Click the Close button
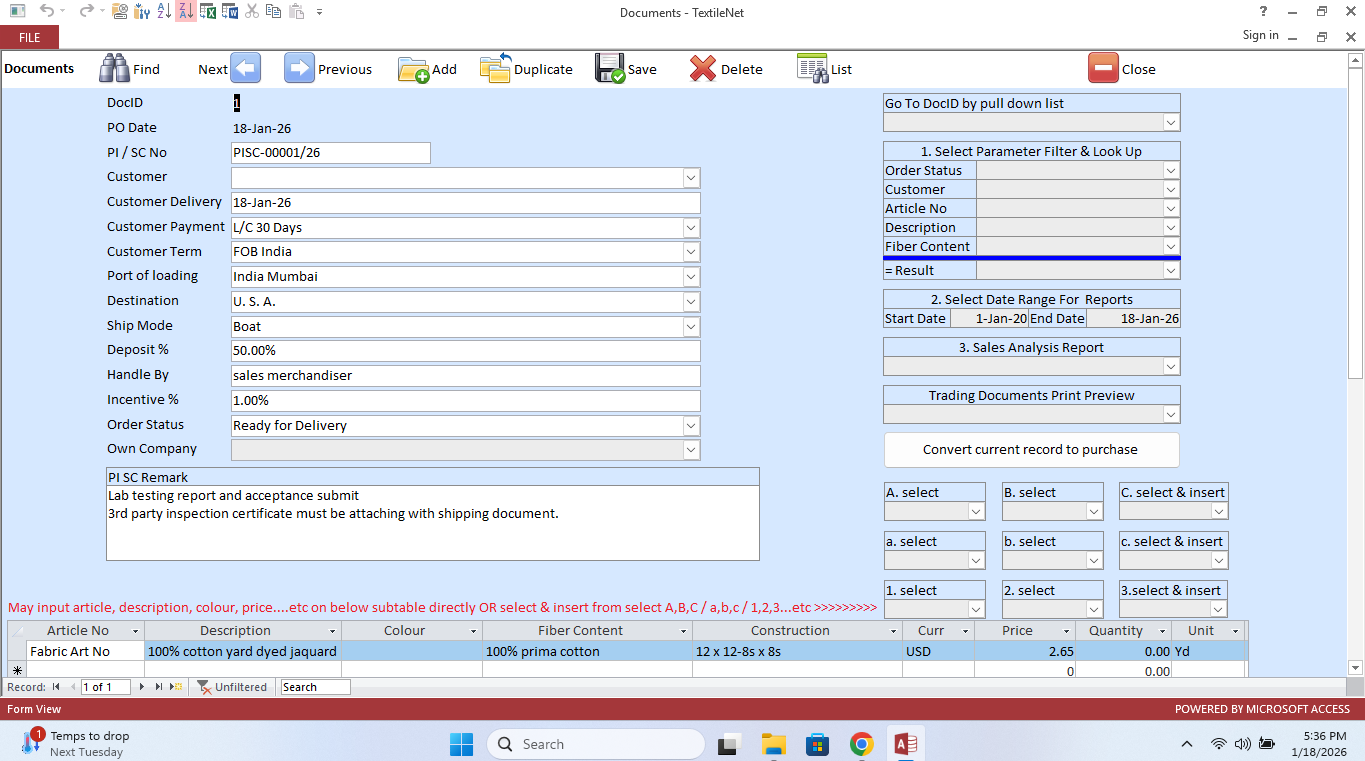Image resolution: width=1365 pixels, height=761 pixels. pos(1124,68)
